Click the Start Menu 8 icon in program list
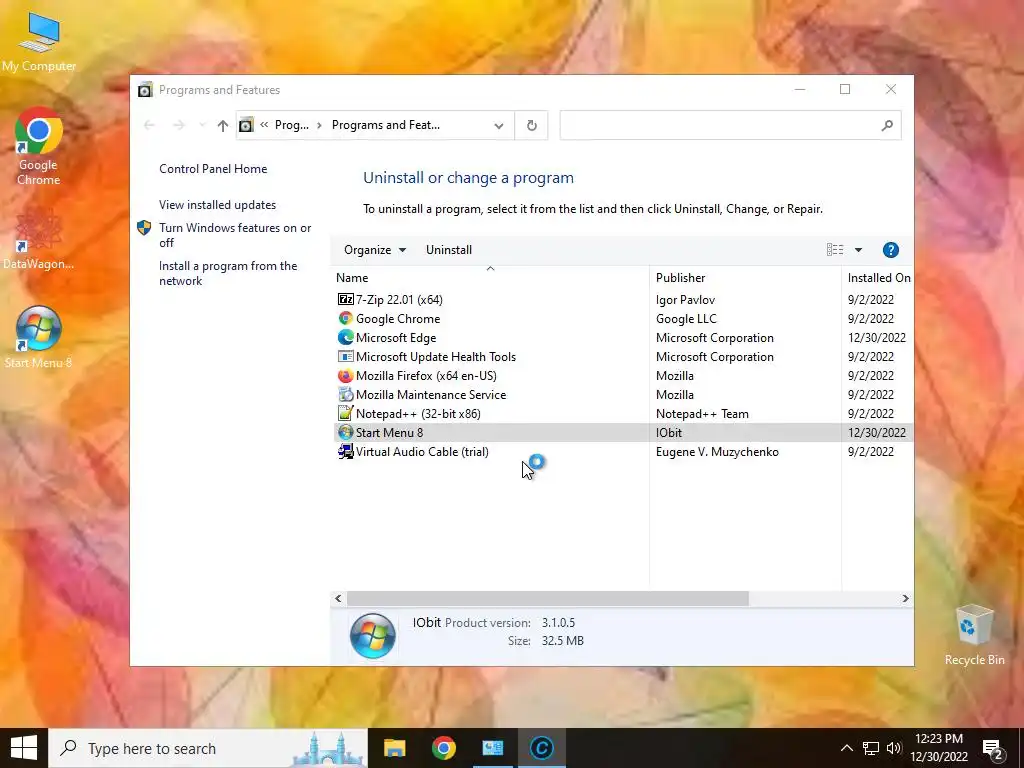 (345, 432)
